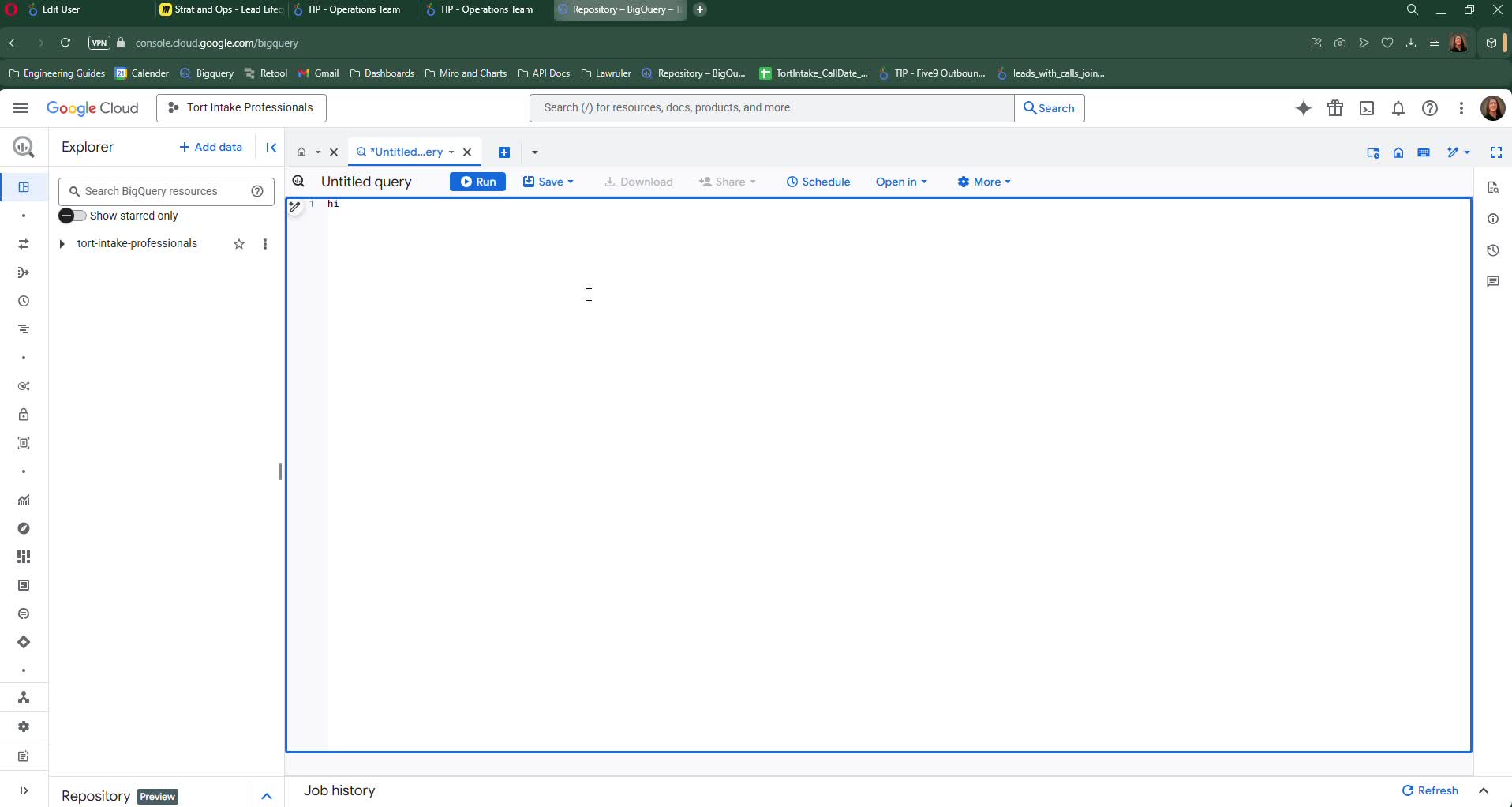Screen dimensions: 1512x807
Task: Open the notifications bell
Action: coord(1398,108)
